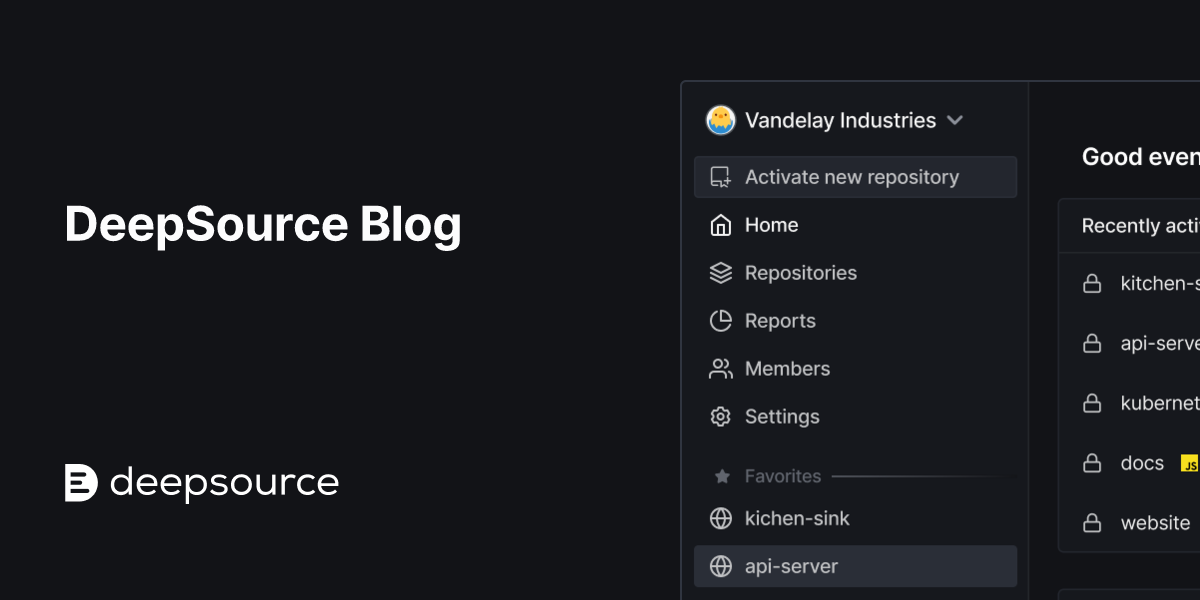
Task: Click the globe icon beside api-server
Action: 720,566
